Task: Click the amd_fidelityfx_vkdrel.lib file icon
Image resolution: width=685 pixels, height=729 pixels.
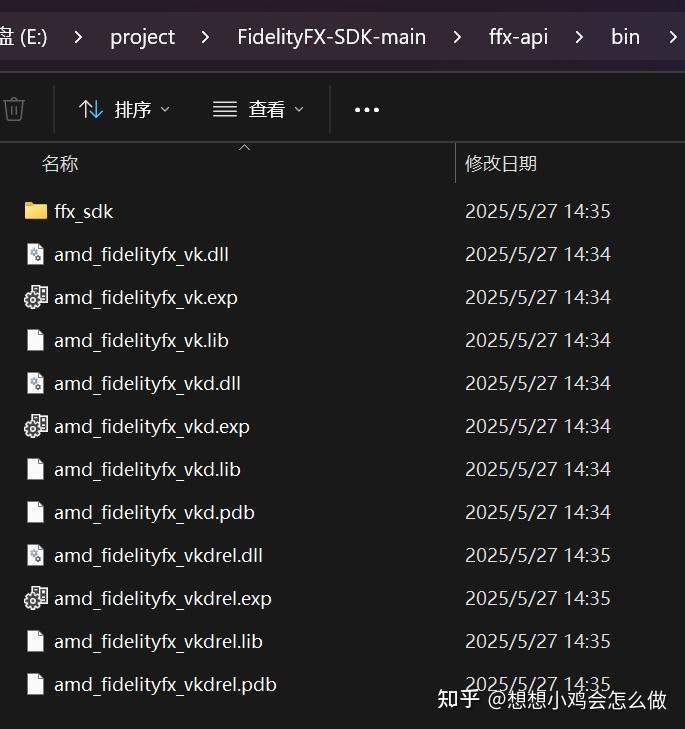Action: pyautogui.click(x=35, y=641)
